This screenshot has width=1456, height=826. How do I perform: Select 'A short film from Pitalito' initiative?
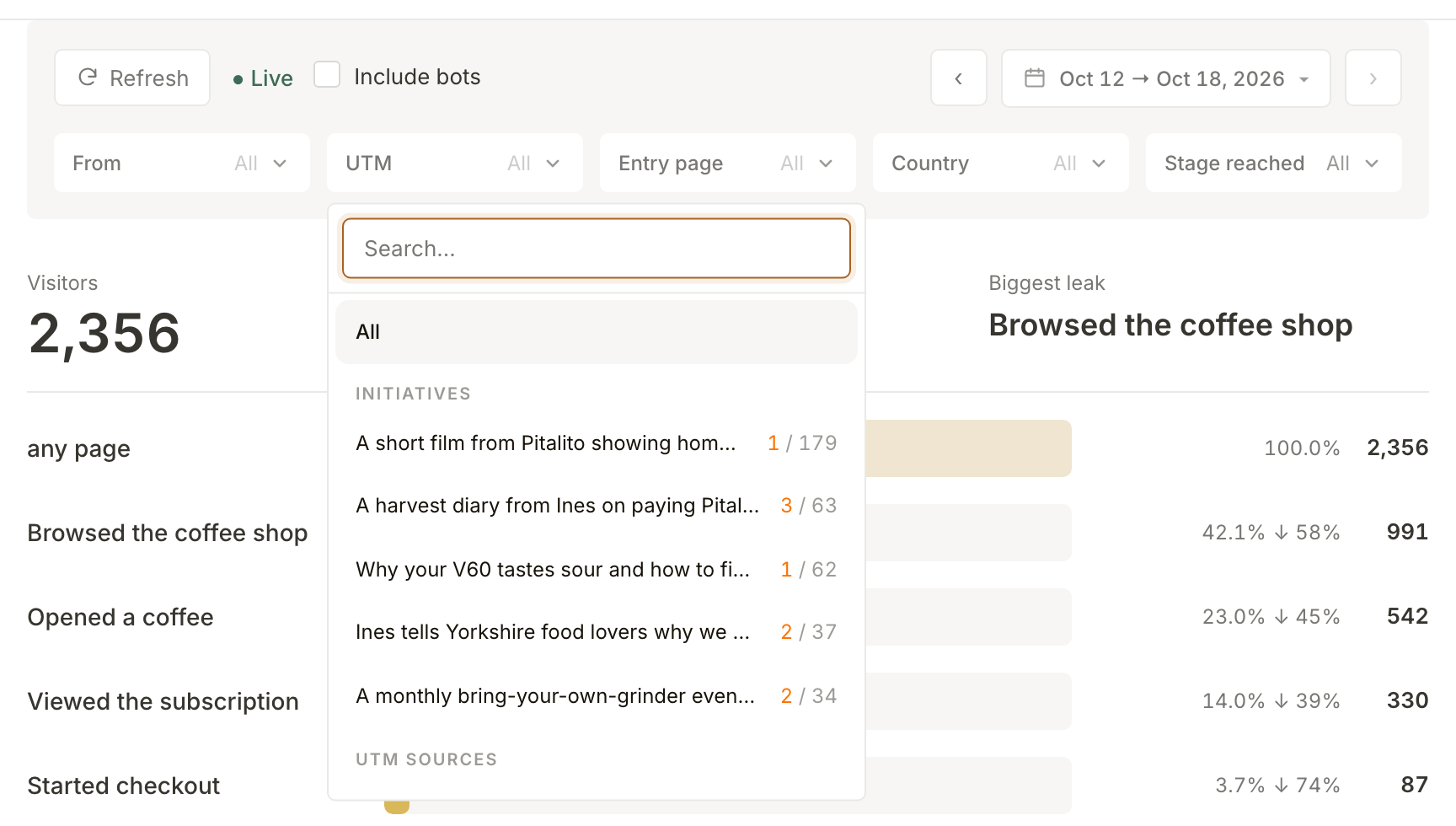click(x=597, y=442)
